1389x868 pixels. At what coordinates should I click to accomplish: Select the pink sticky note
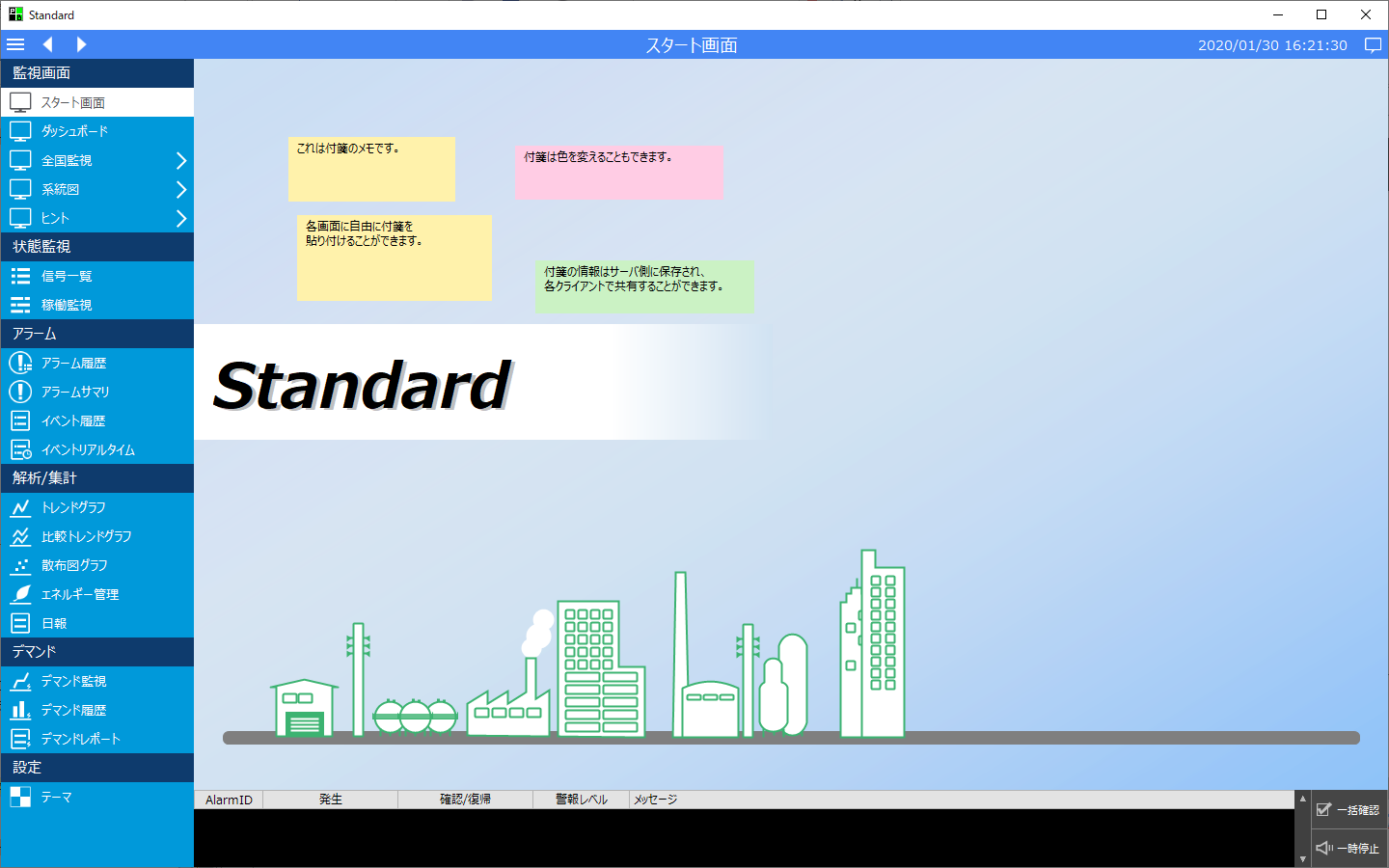click(x=618, y=174)
